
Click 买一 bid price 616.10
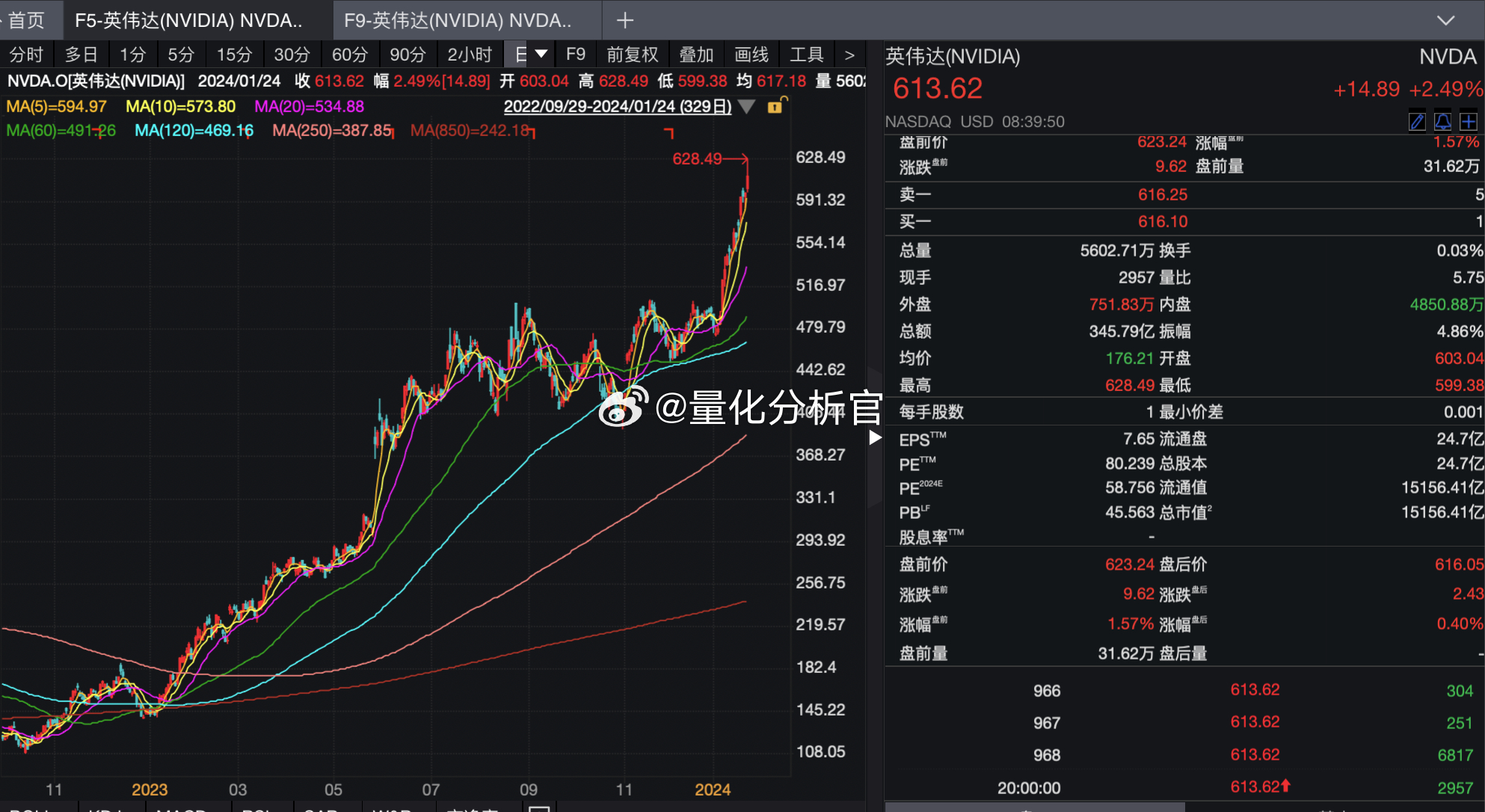tap(1163, 221)
